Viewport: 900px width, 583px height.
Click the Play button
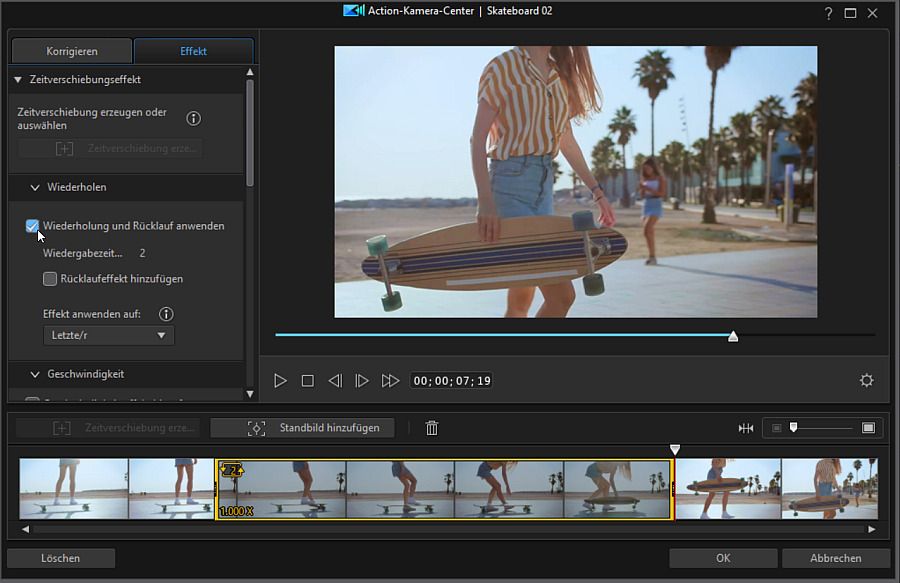coord(281,381)
